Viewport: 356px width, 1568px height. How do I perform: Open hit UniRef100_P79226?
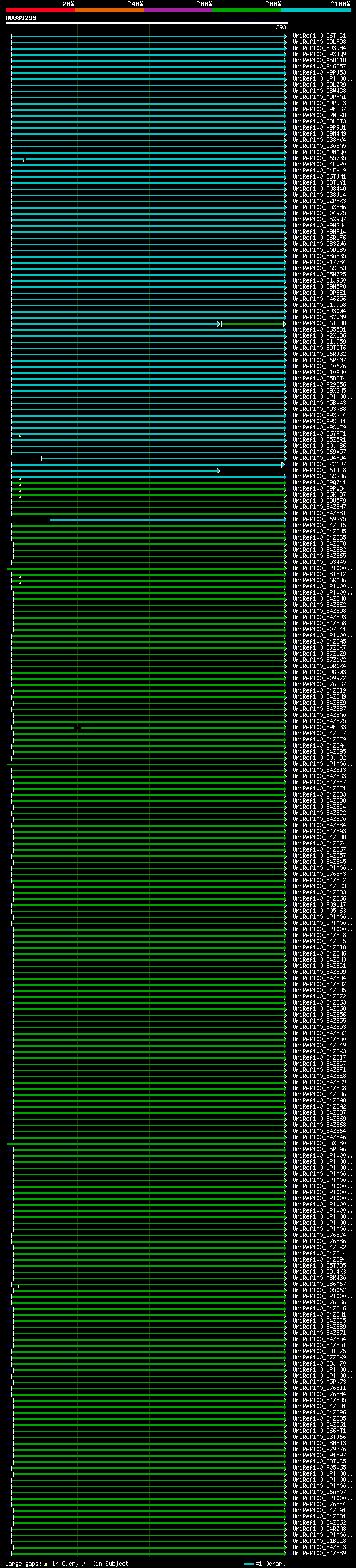319,1449
